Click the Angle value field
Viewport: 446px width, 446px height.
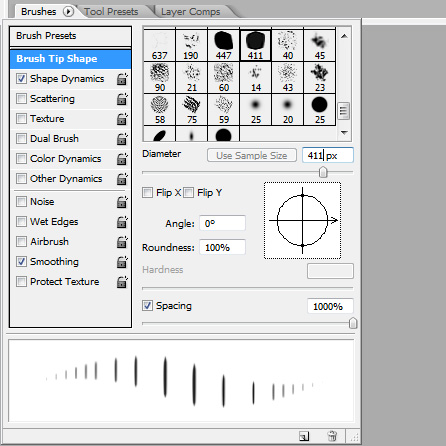tap(222, 223)
